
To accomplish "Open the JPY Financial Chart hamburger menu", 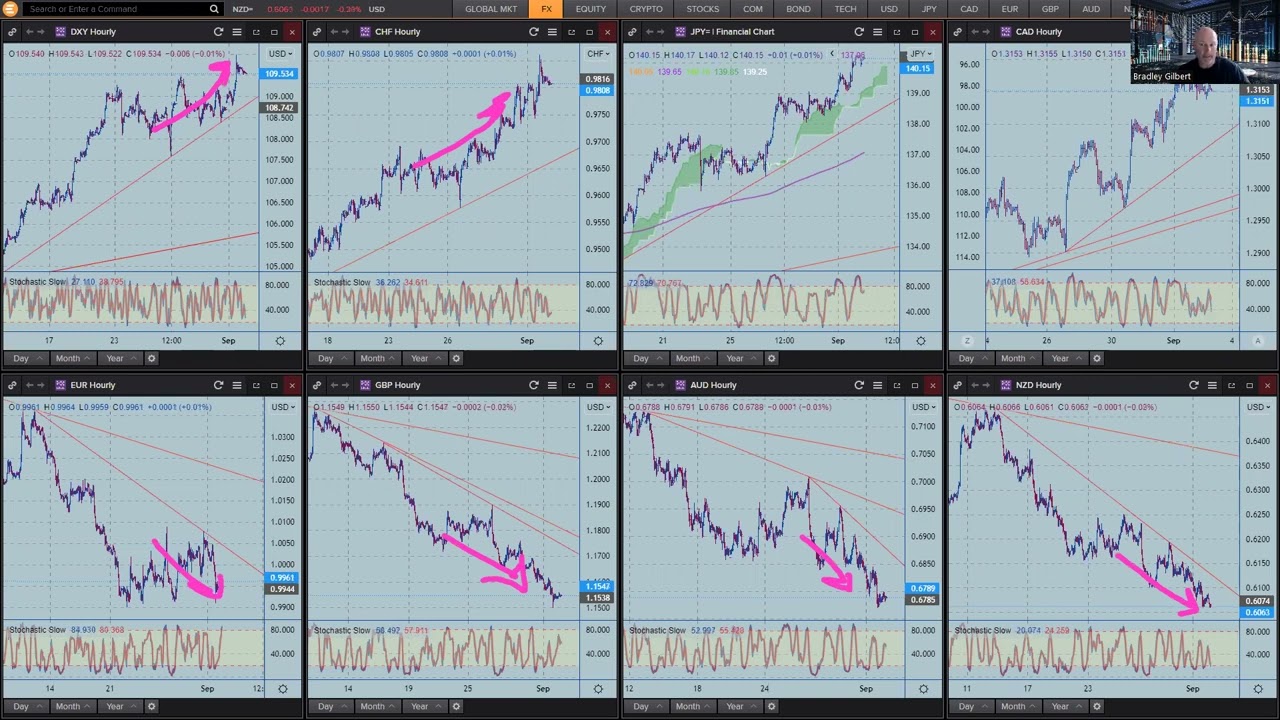I will point(877,32).
